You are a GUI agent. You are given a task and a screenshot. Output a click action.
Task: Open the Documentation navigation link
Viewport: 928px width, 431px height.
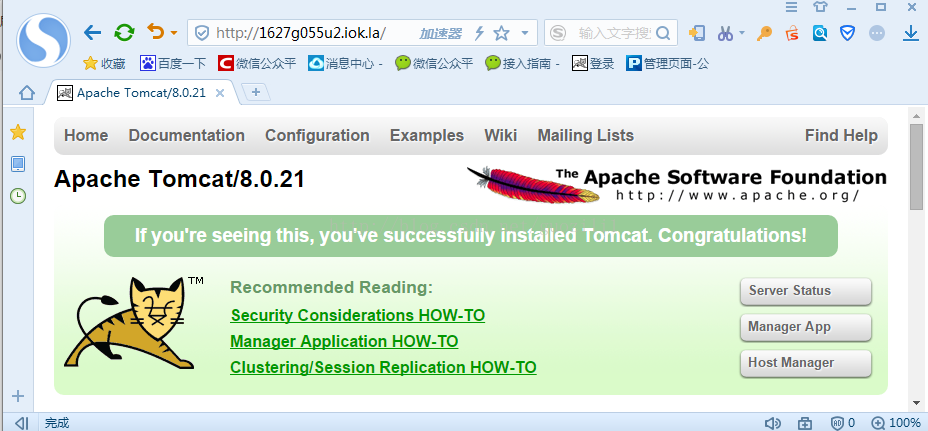coord(186,136)
